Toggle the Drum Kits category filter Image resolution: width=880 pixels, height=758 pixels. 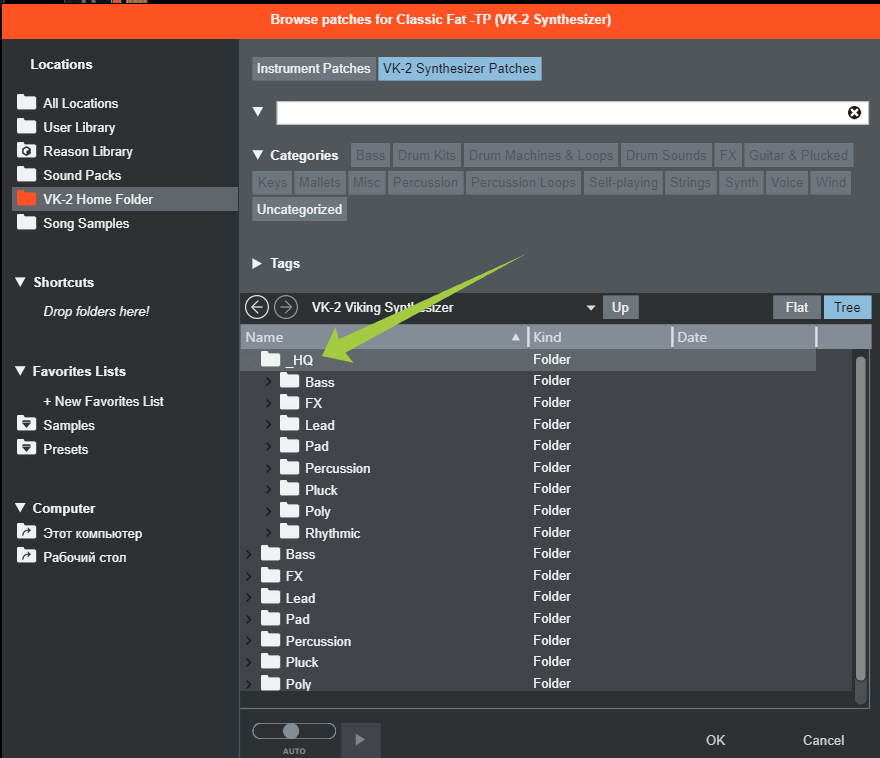(427, 155)
